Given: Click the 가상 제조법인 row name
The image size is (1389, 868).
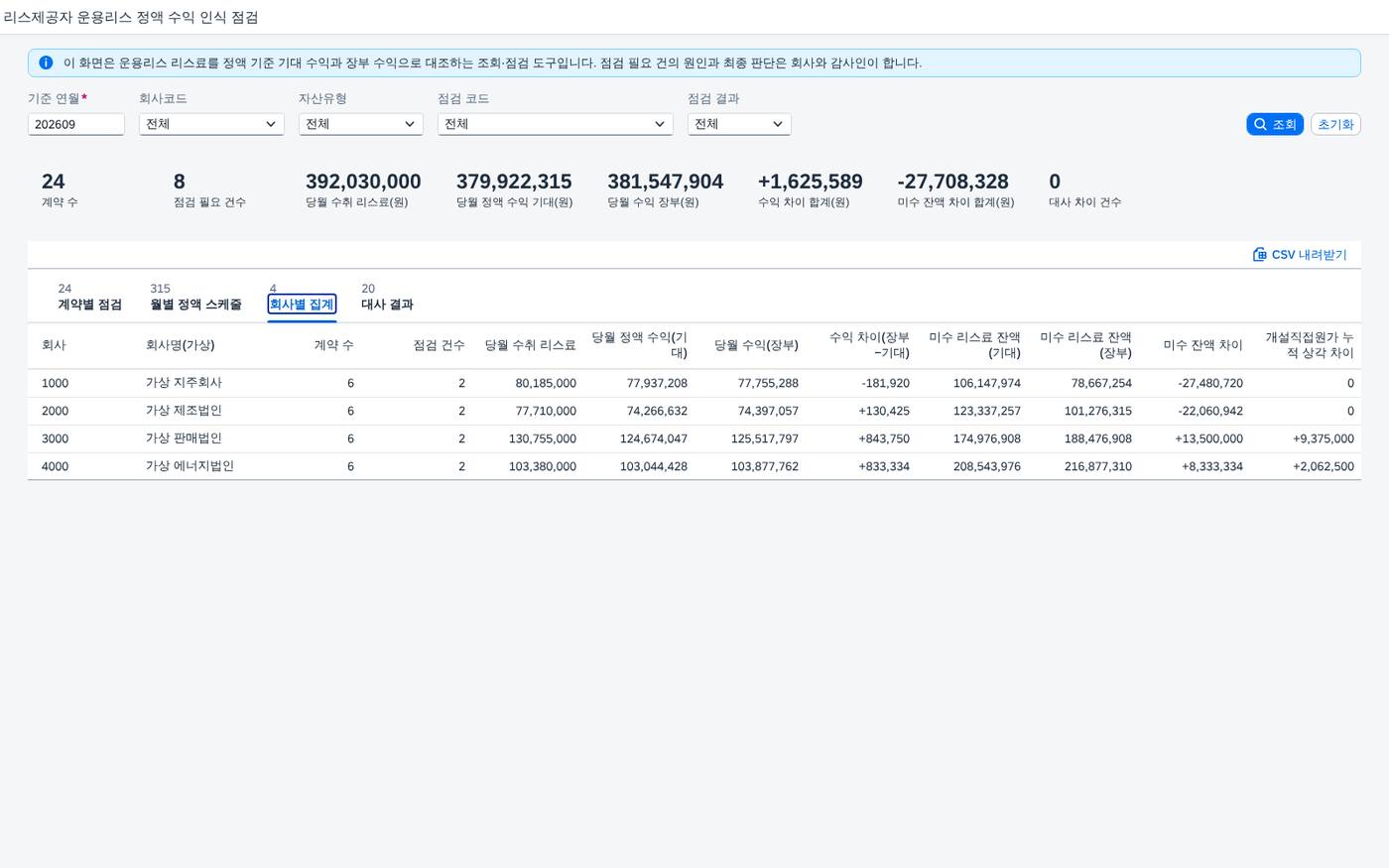Looking at the screenshot, I should pyautogui.click(x=184, y=411).
